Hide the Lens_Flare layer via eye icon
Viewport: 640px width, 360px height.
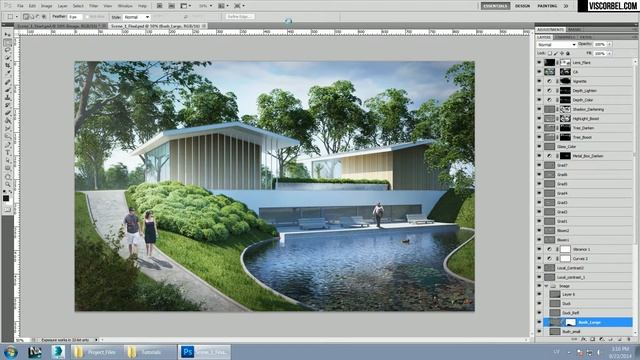click(539, 62)
